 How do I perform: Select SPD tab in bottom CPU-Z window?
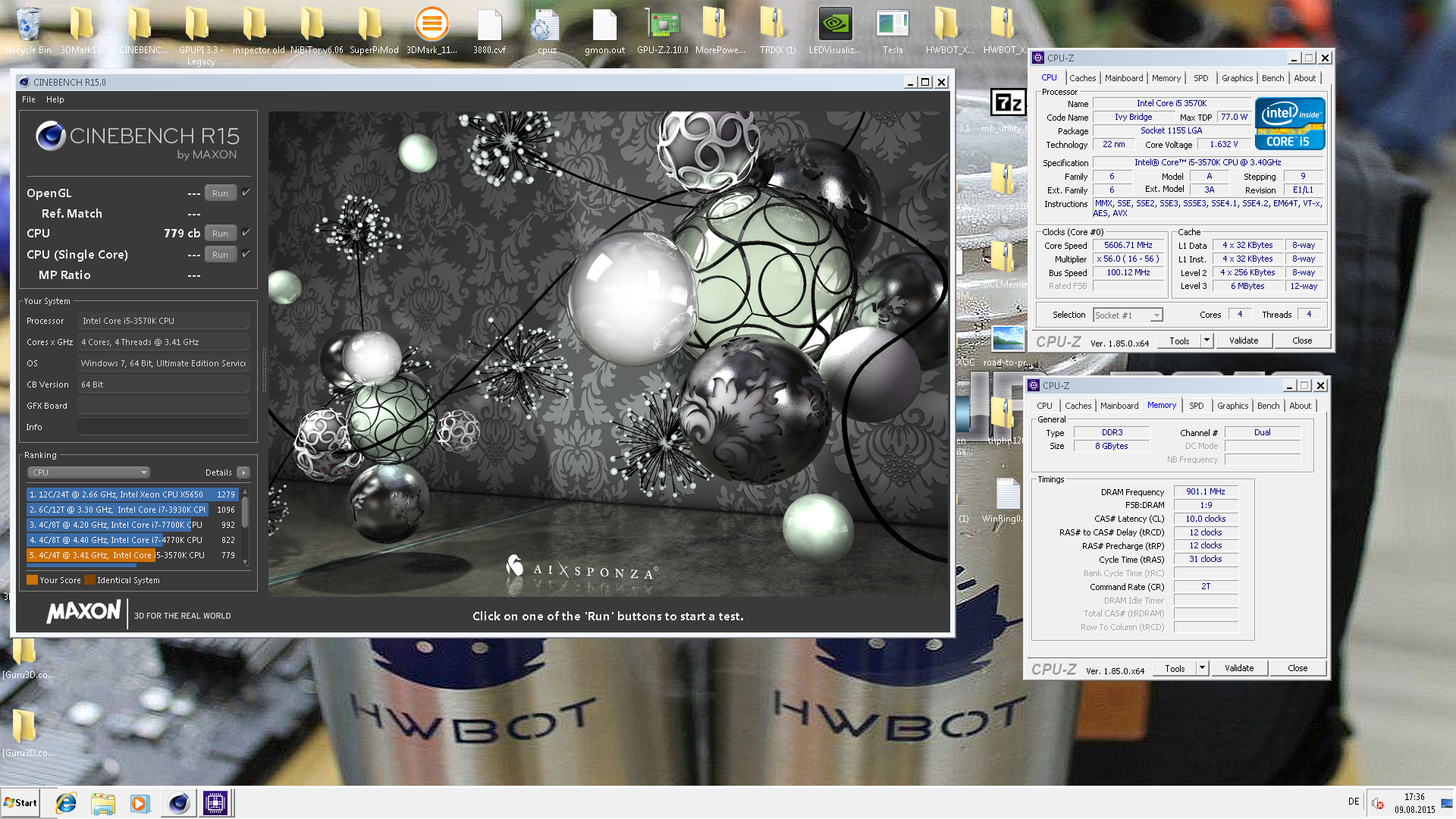1196,406
